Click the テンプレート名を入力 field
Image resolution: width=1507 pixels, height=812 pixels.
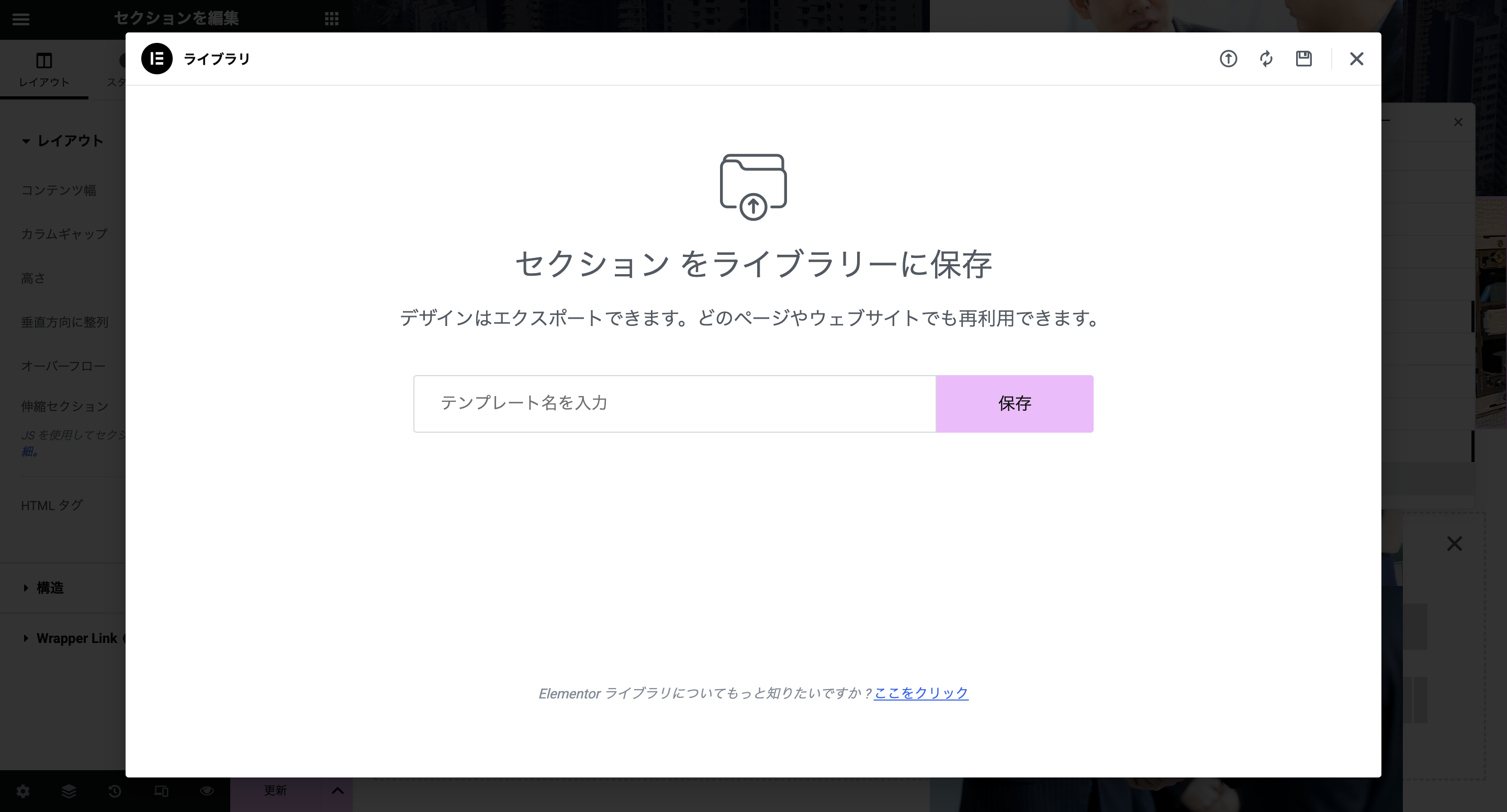[674, 404]
